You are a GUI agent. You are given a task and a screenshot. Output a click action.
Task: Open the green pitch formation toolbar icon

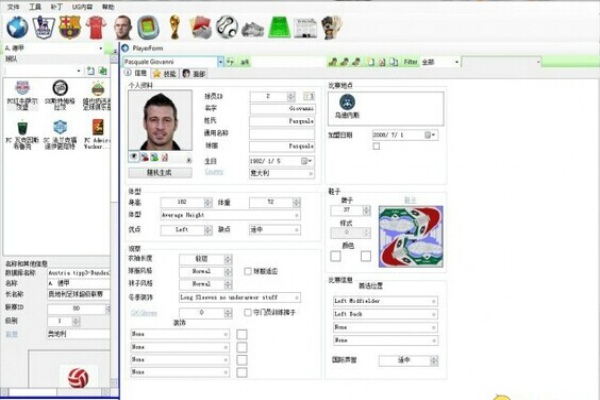(278, 27)
